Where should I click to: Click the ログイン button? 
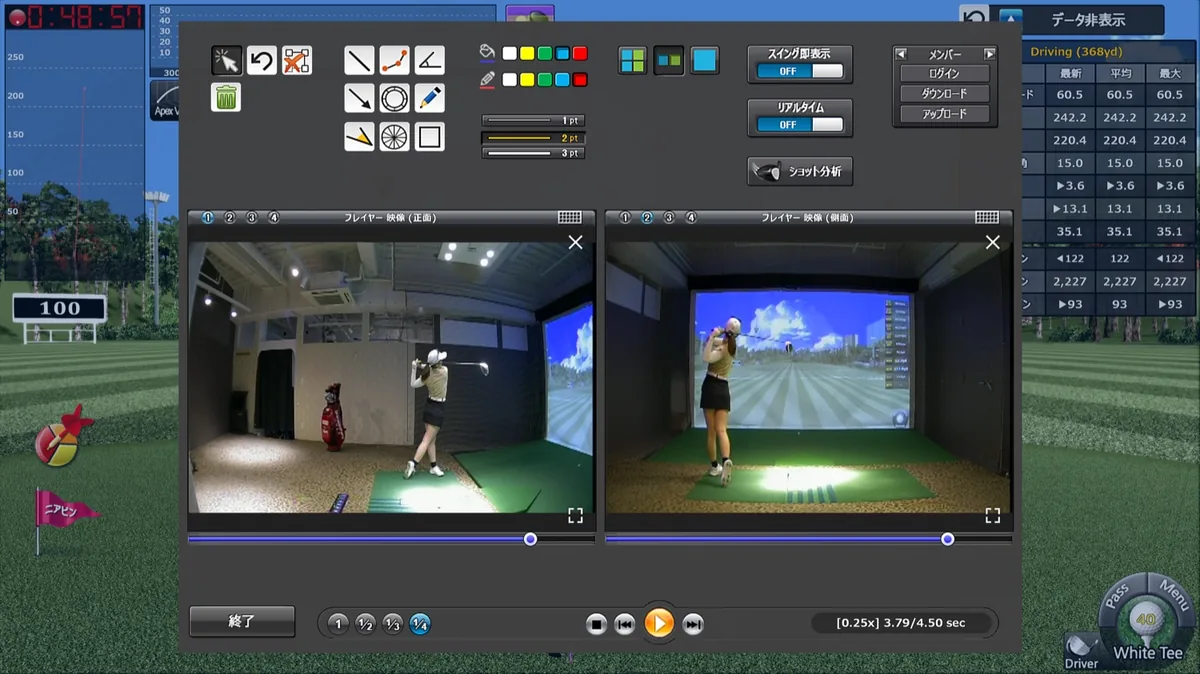[x=945, y=74]
